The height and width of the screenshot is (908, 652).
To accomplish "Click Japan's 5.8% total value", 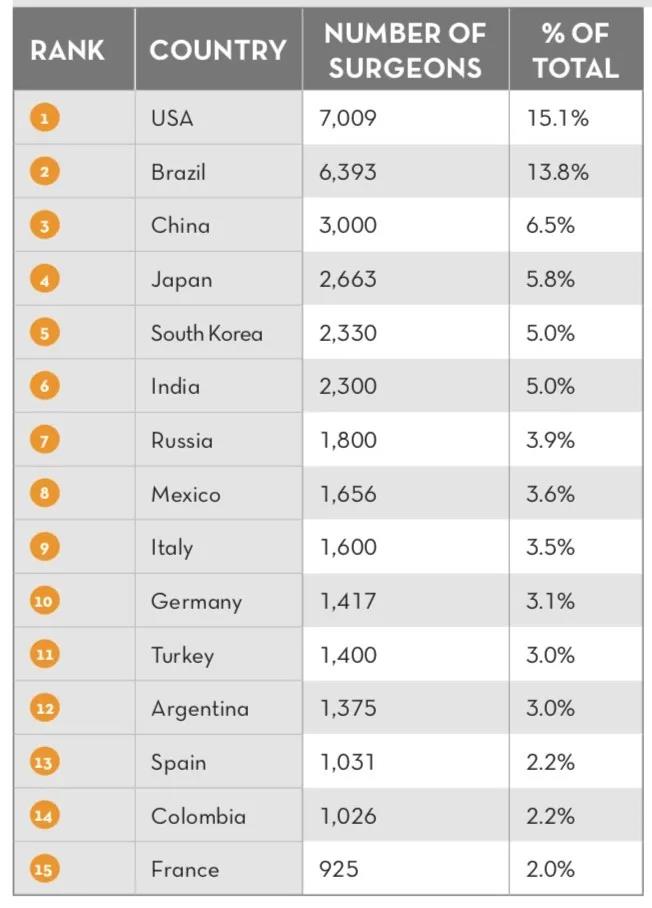I will [551, 279].
